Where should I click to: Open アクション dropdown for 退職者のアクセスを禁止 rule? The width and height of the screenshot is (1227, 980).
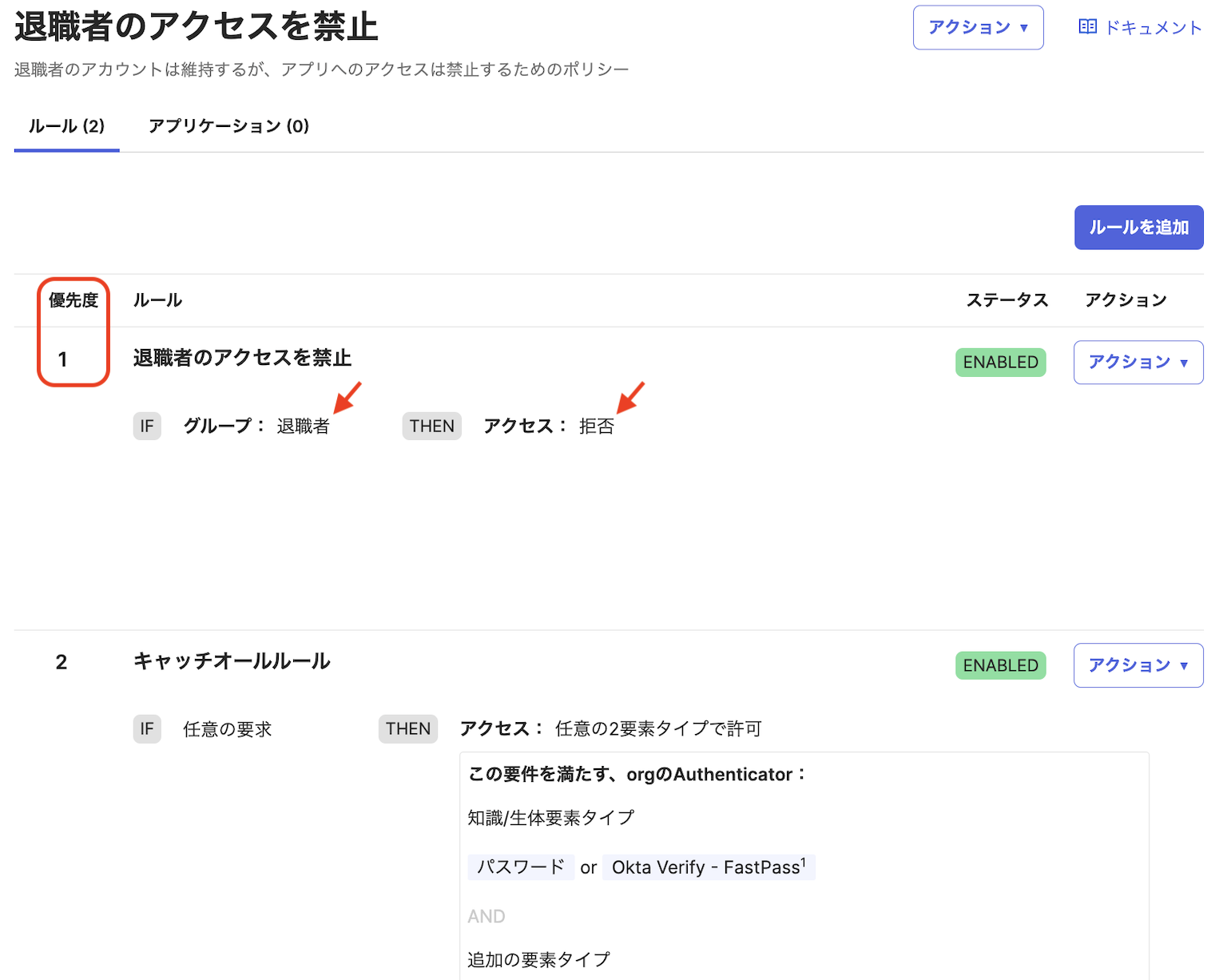[1138, 362]
